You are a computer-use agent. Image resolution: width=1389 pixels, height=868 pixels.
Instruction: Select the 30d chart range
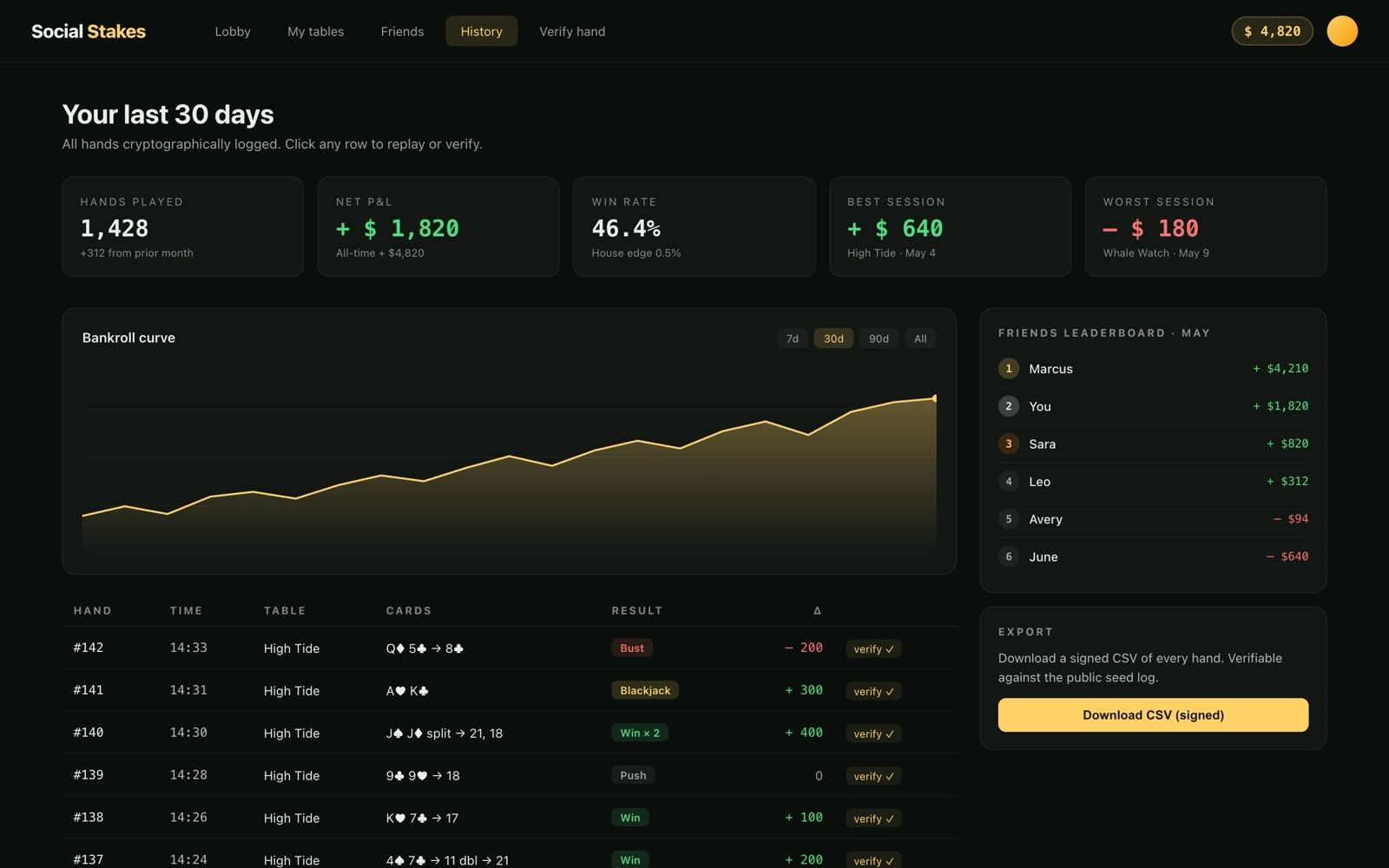(833, 339)
